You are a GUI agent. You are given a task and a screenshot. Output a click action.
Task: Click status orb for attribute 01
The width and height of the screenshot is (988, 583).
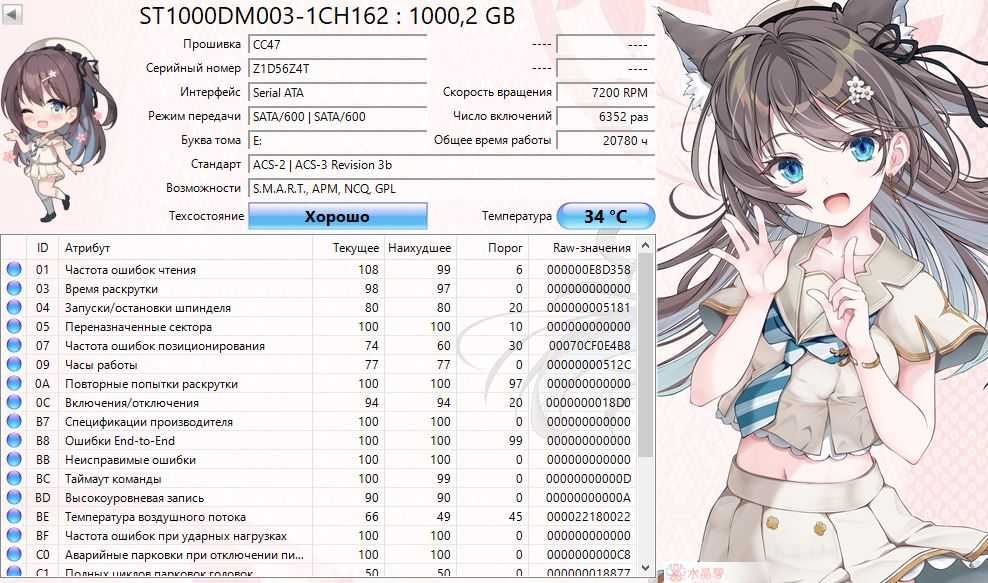tap(14, 269)
